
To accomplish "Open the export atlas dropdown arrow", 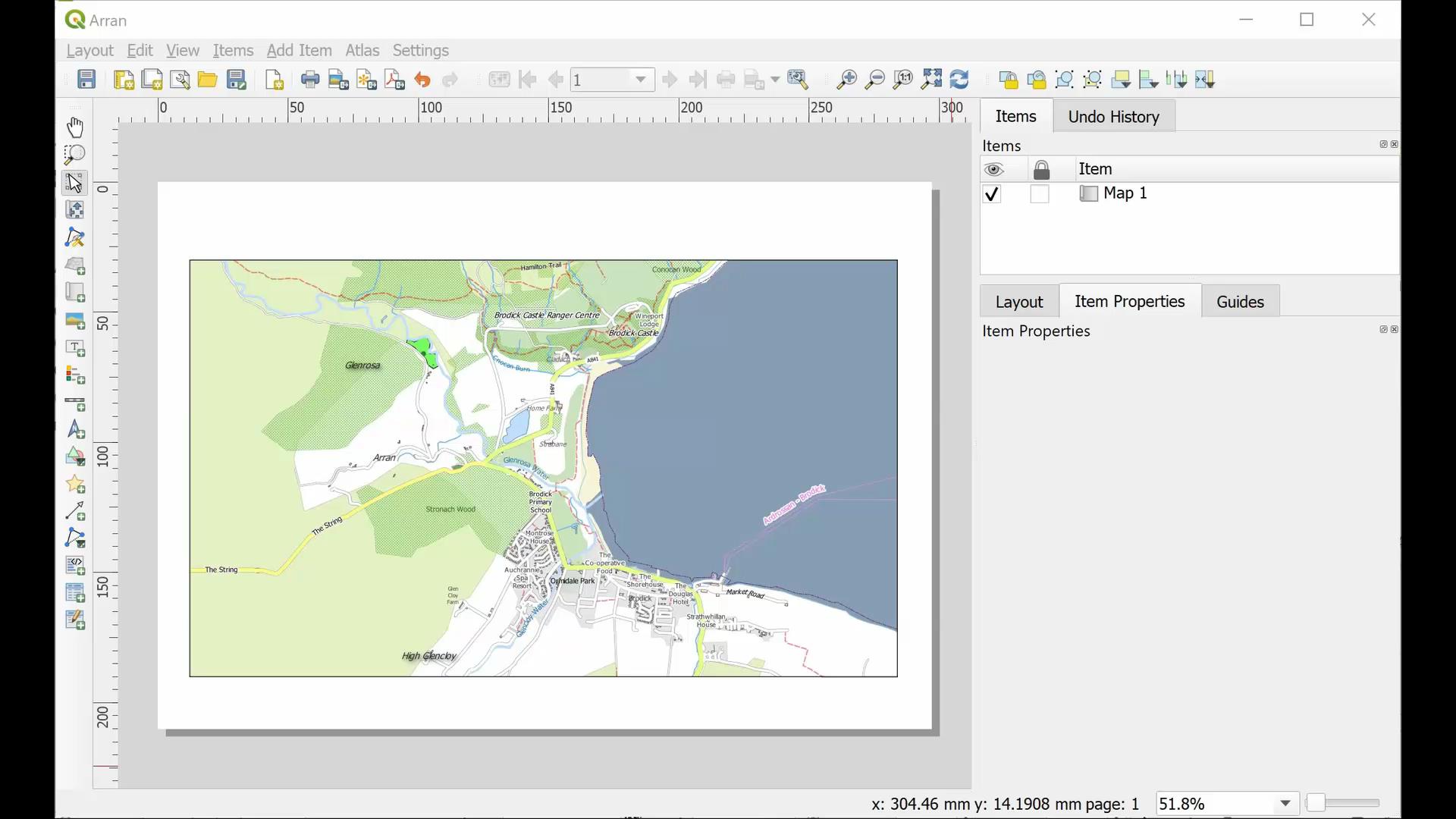I will pos(773,79).
